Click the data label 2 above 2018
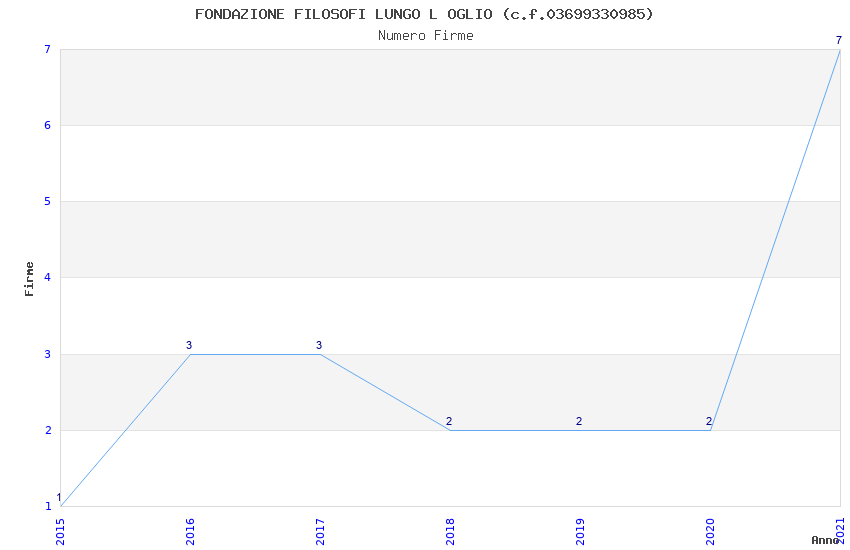This screenshot has height=550, width=850. 449,421
